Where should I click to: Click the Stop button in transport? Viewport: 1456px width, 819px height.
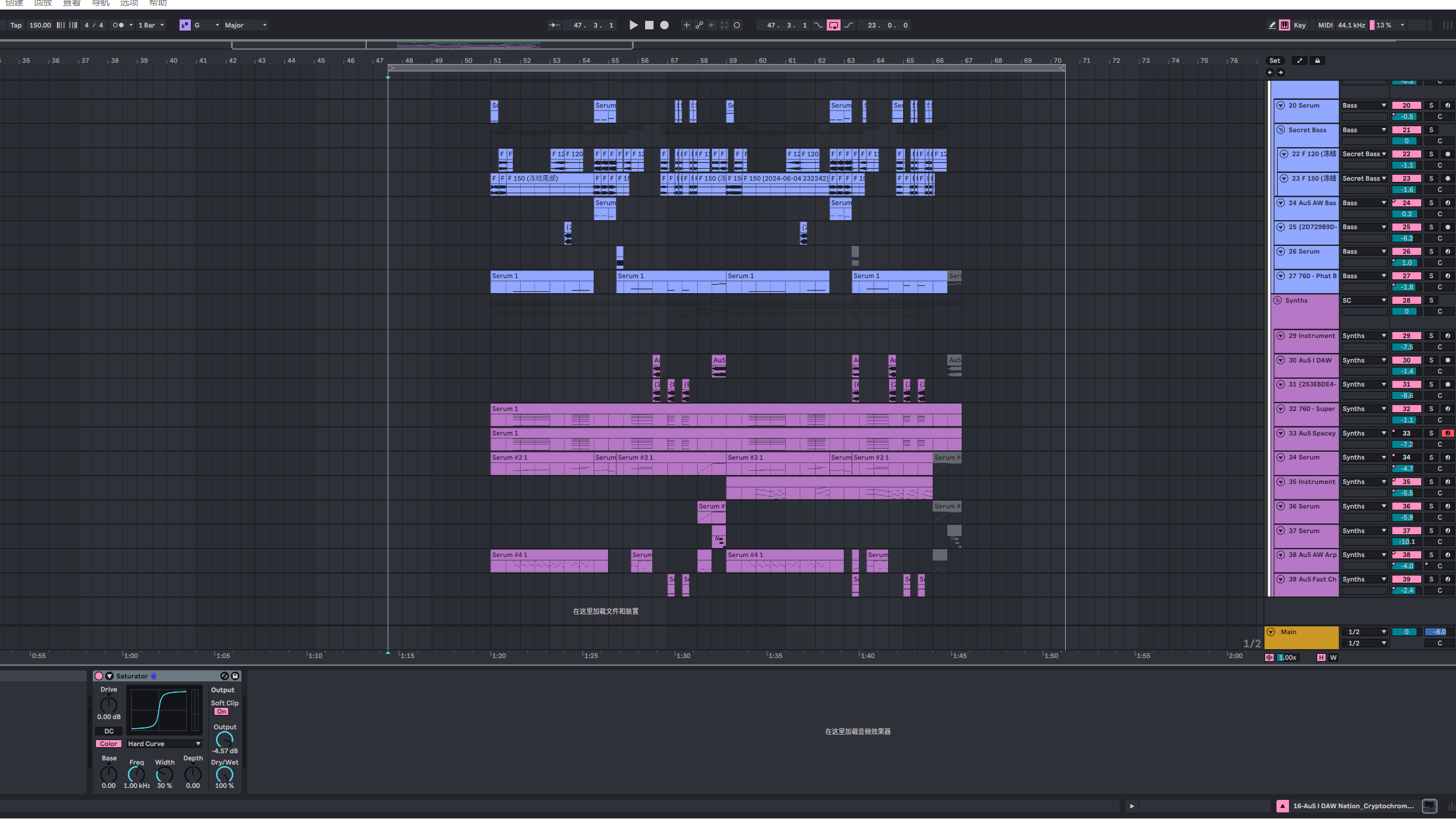(649, 25)
